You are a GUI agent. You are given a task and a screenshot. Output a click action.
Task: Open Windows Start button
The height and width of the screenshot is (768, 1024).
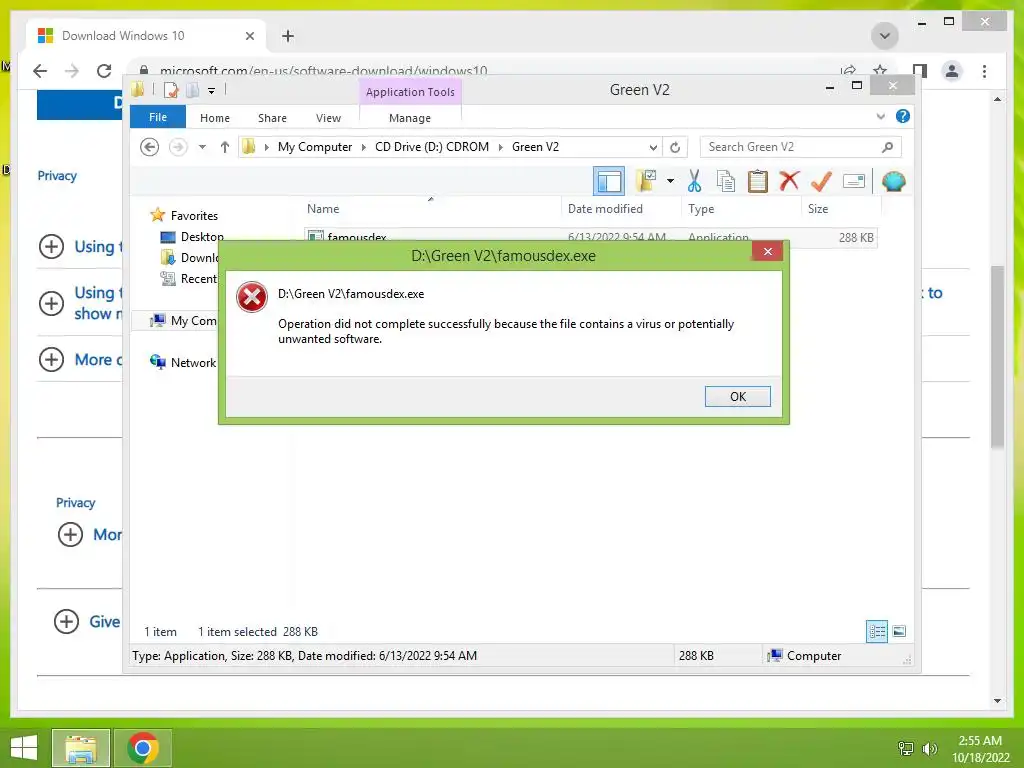click(x=24, y=748)
